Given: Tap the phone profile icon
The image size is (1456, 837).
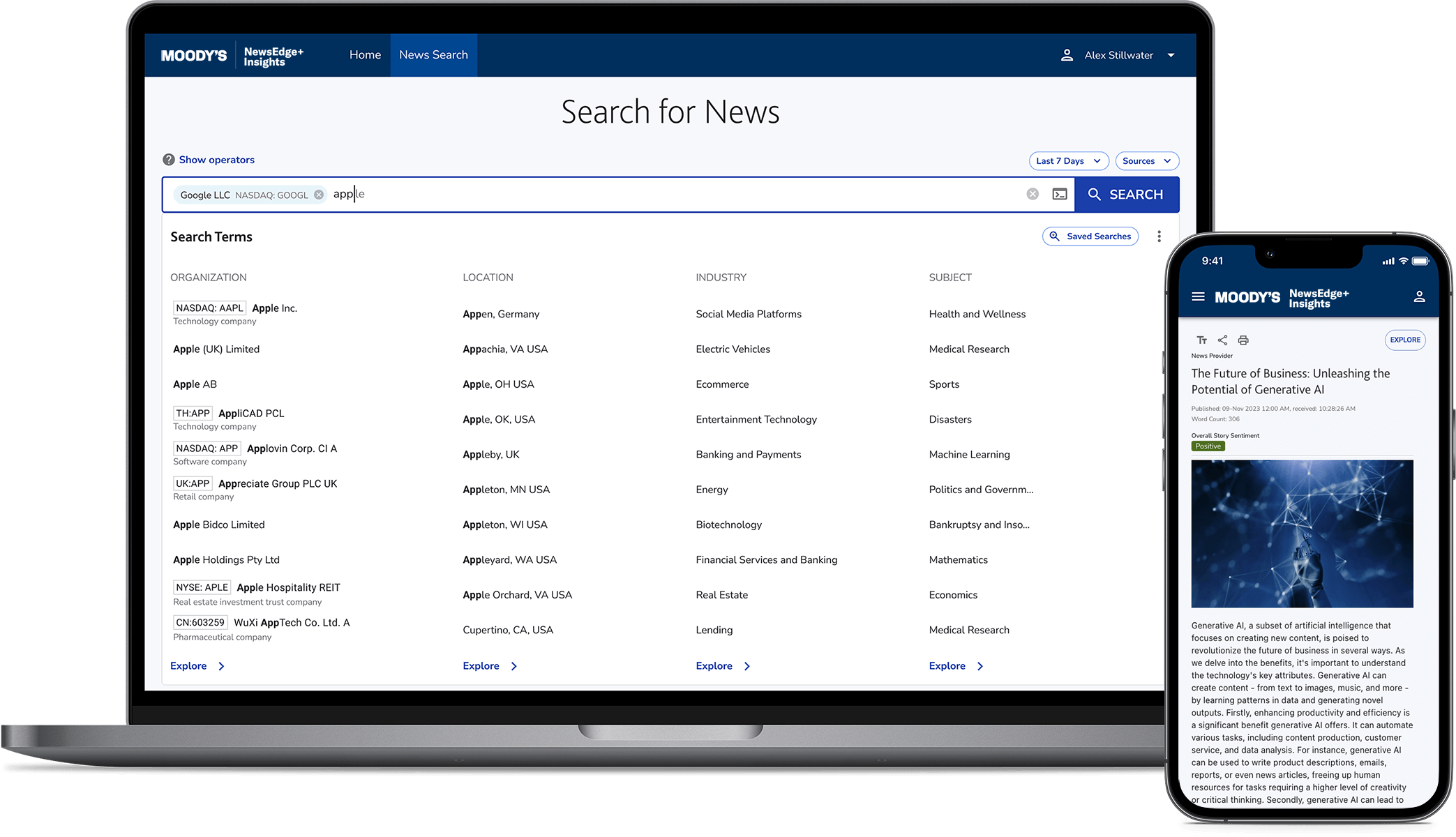Looking at the screenshot, I should 1419,296.
